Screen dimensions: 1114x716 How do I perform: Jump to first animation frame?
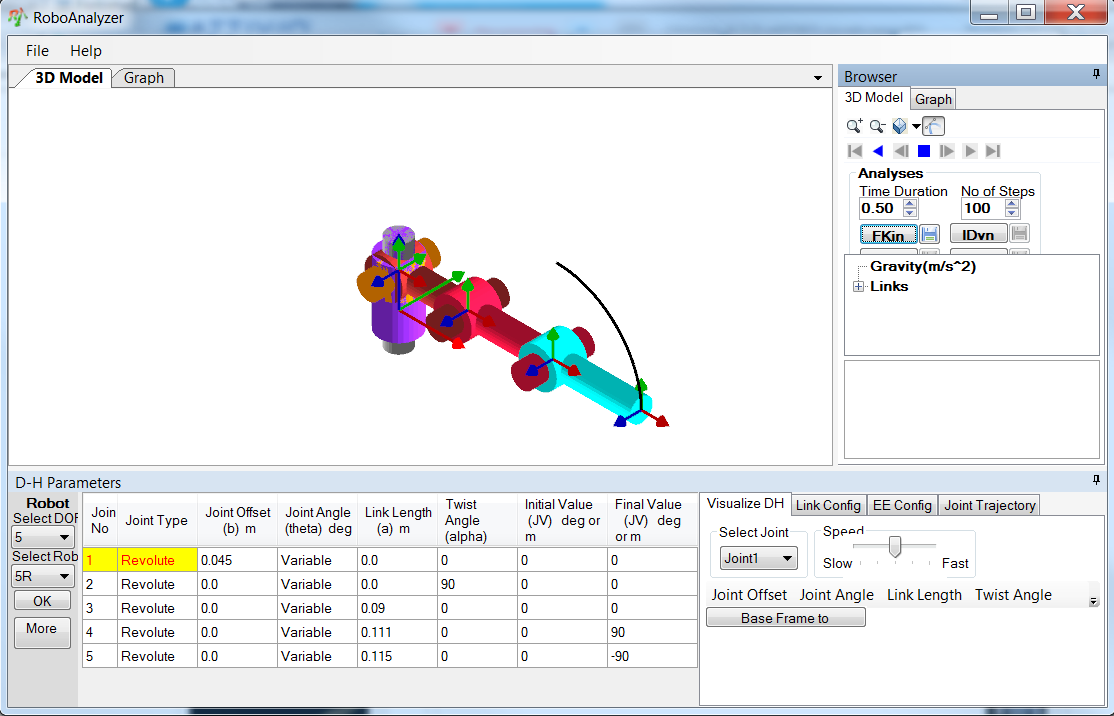pos(855,151)
